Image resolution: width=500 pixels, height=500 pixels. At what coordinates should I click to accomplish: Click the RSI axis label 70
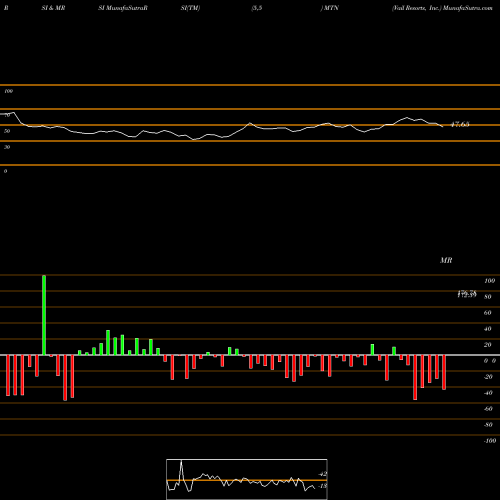pos(7,115)
